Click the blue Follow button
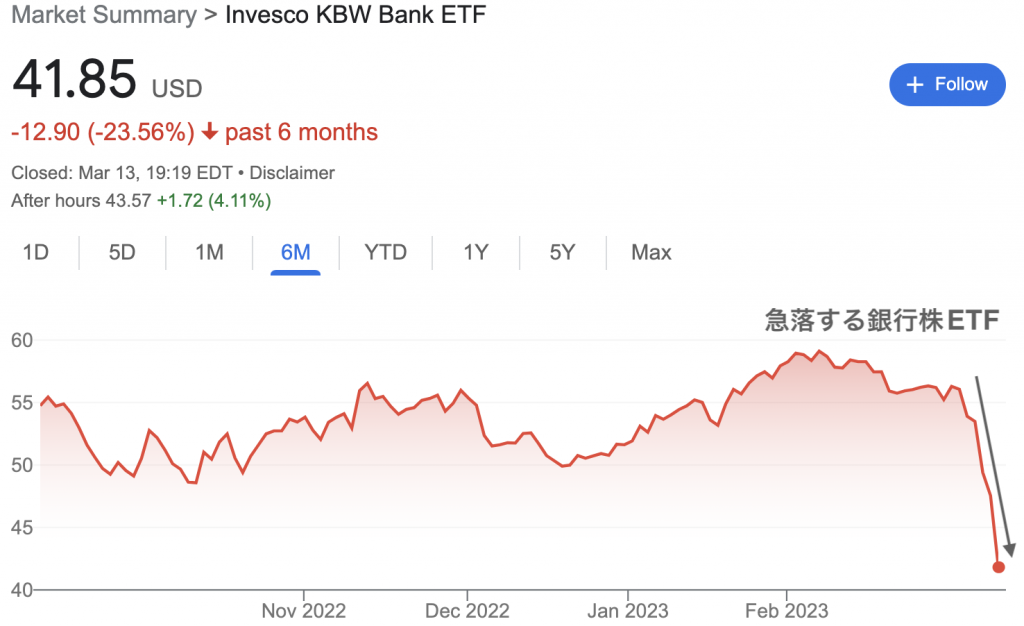This screenshot has height=626, width=1024. 947,84
